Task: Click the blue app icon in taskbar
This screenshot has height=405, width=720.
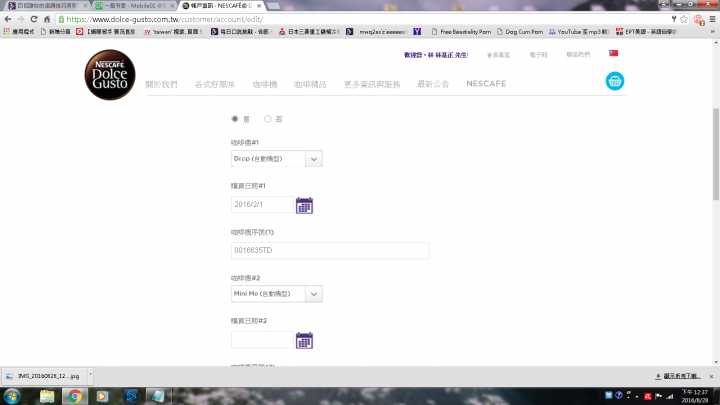Action: point(131,396)
